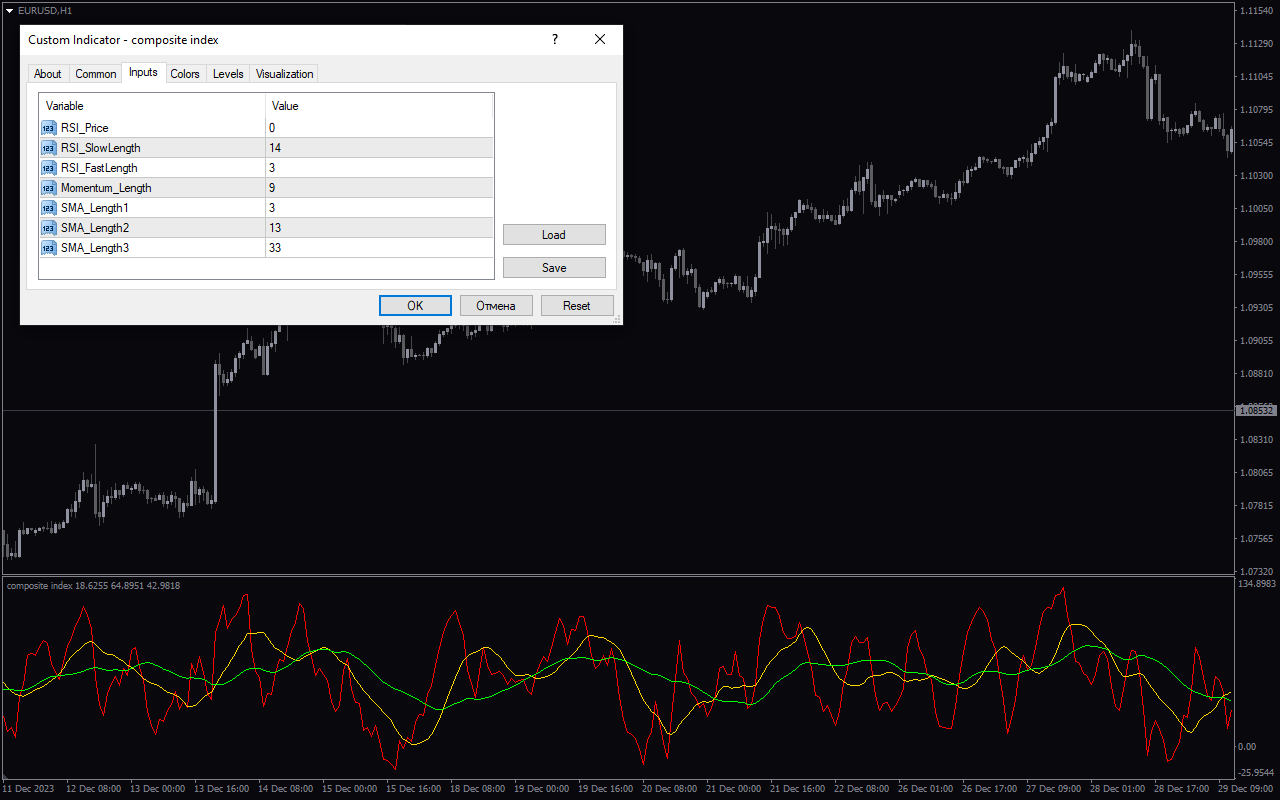This screenshot has height=800, width=1280.
Task: Select the RSI_SlowLength value cell 14
Action: (379, 148)
